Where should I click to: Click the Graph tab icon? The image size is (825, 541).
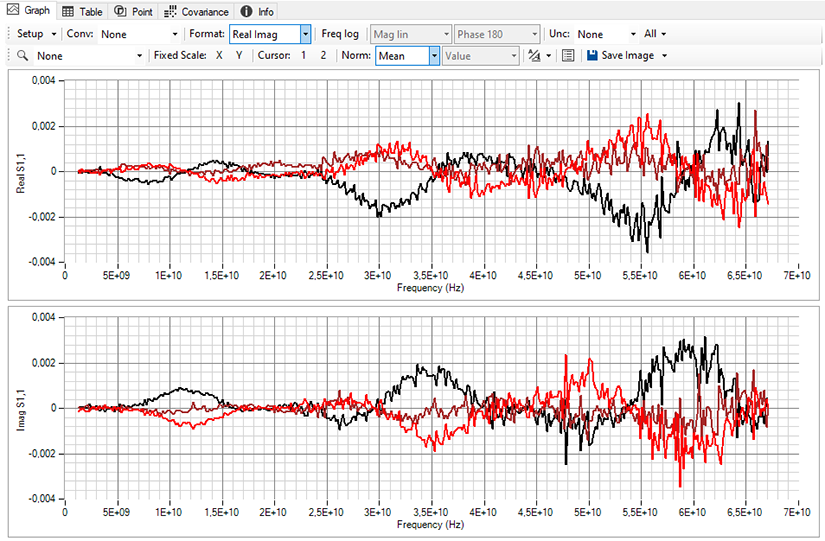click(x=12, y=11)
